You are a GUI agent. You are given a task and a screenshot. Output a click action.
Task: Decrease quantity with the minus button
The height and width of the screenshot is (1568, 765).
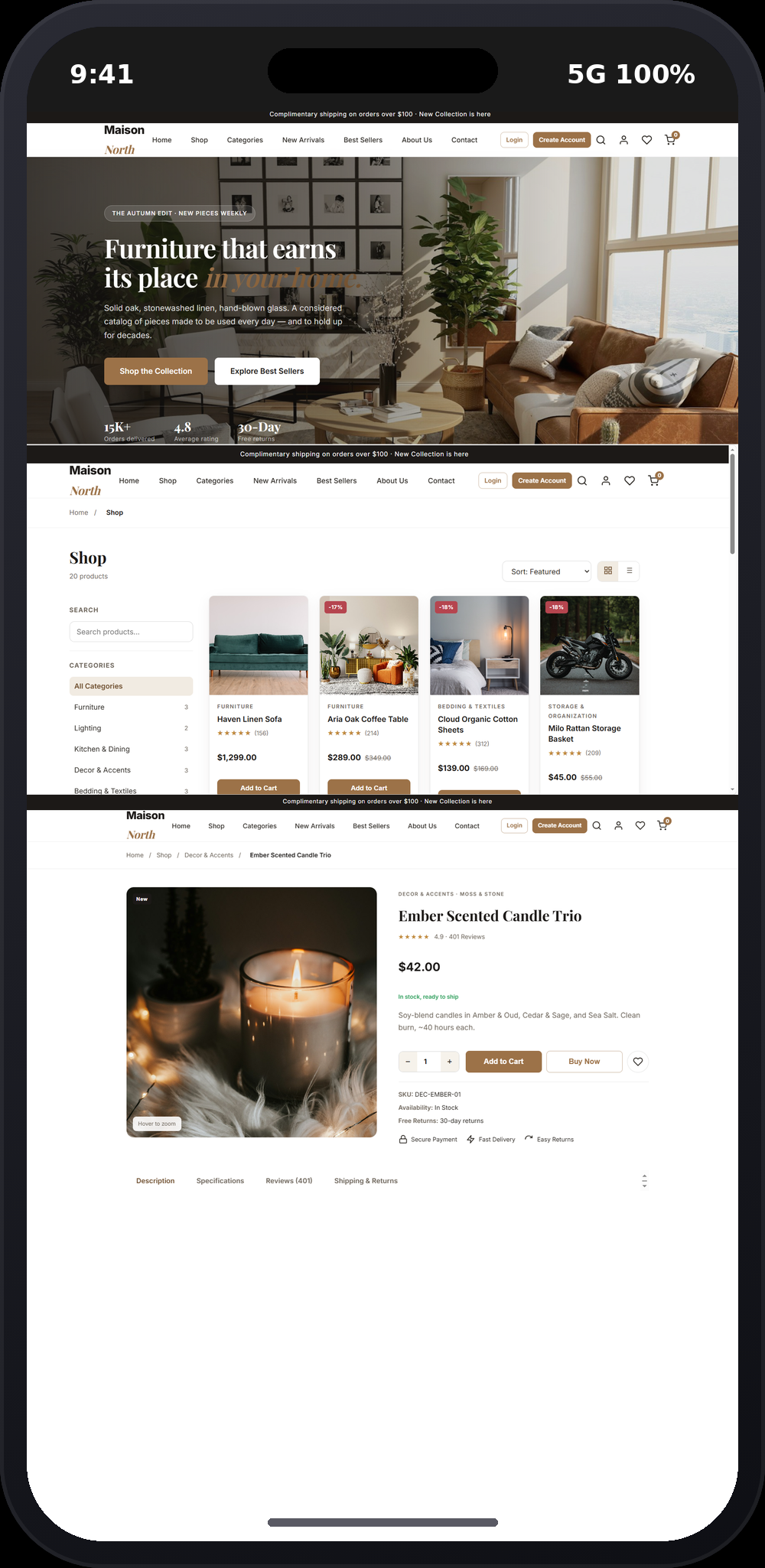(x=408, y=1062)
